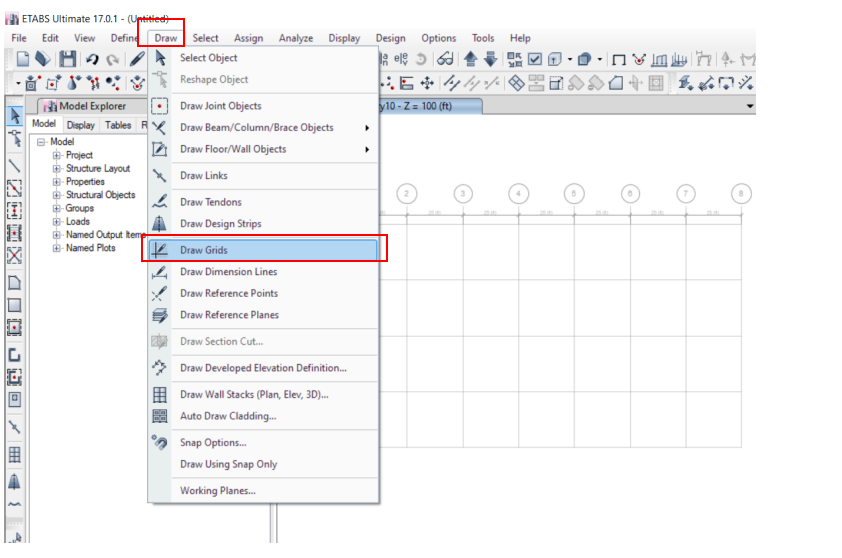Image resolution: width=842 pixels, height=558 pixels.
Task: Expand the Structure Layout tree node
Action: tap(57, 169)
